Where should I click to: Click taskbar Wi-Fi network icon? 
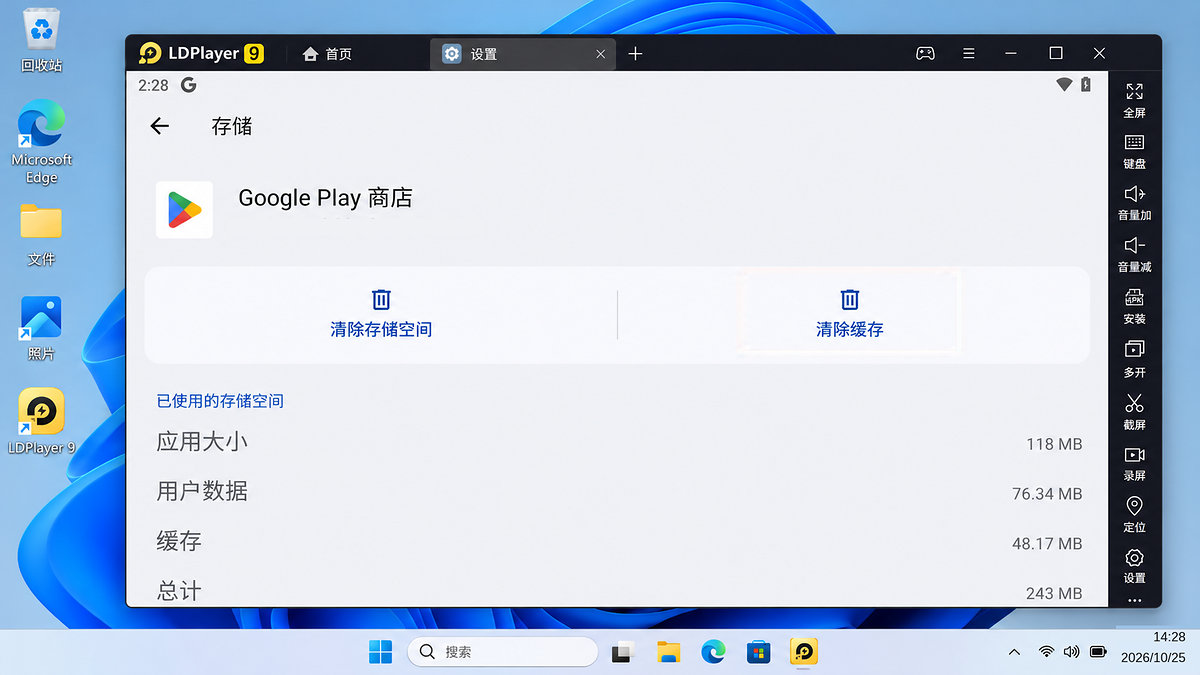(1046, 652)
